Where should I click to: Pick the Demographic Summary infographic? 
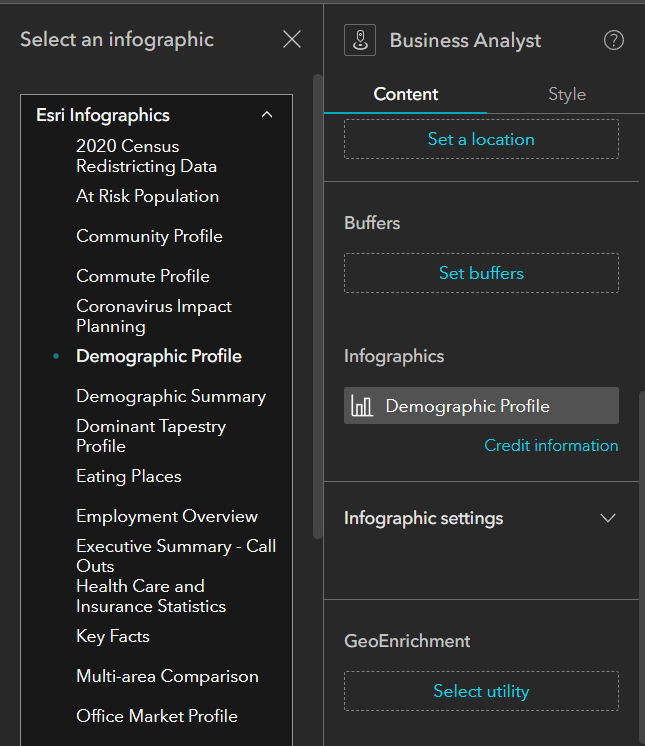[x=171, y=396]
